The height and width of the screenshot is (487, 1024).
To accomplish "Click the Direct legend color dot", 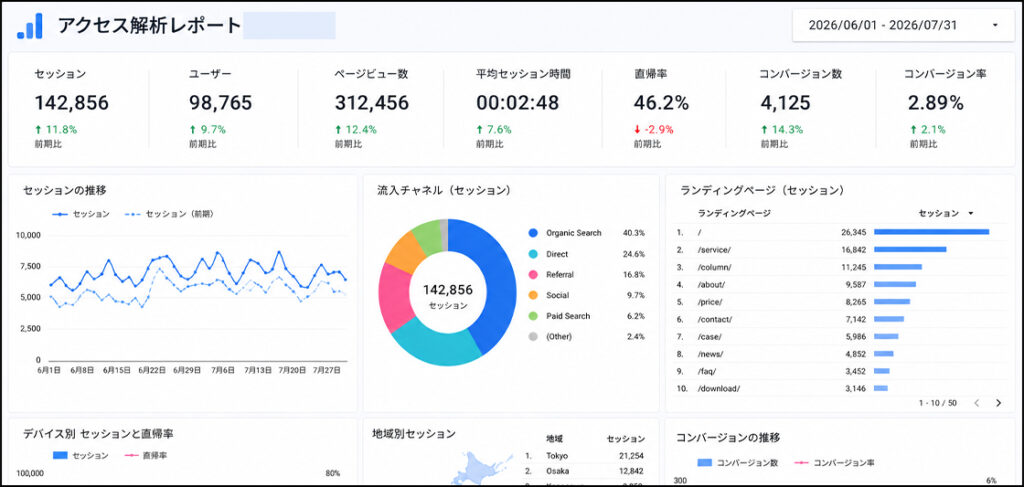I will coord(533,254).
